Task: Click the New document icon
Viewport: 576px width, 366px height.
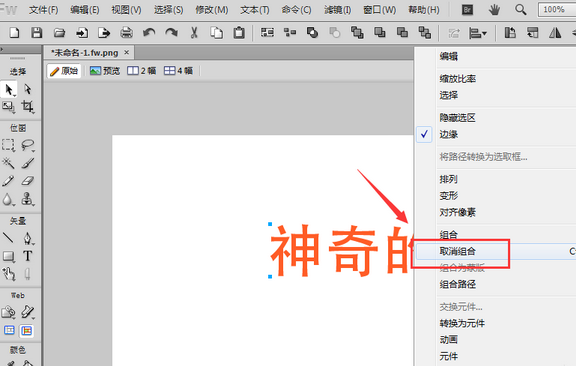Action: 14,33
